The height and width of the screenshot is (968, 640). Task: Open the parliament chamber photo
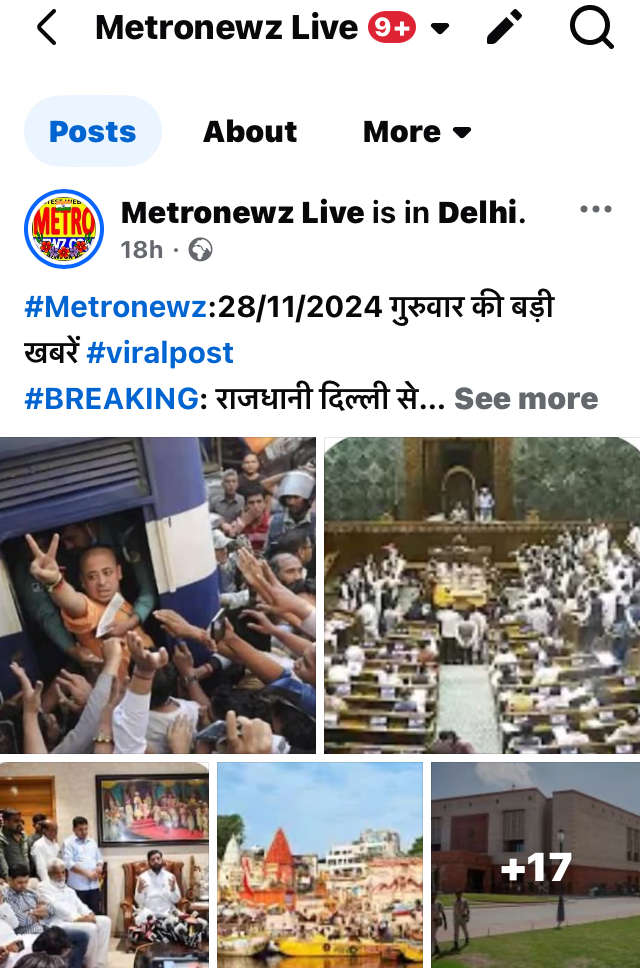482,595
